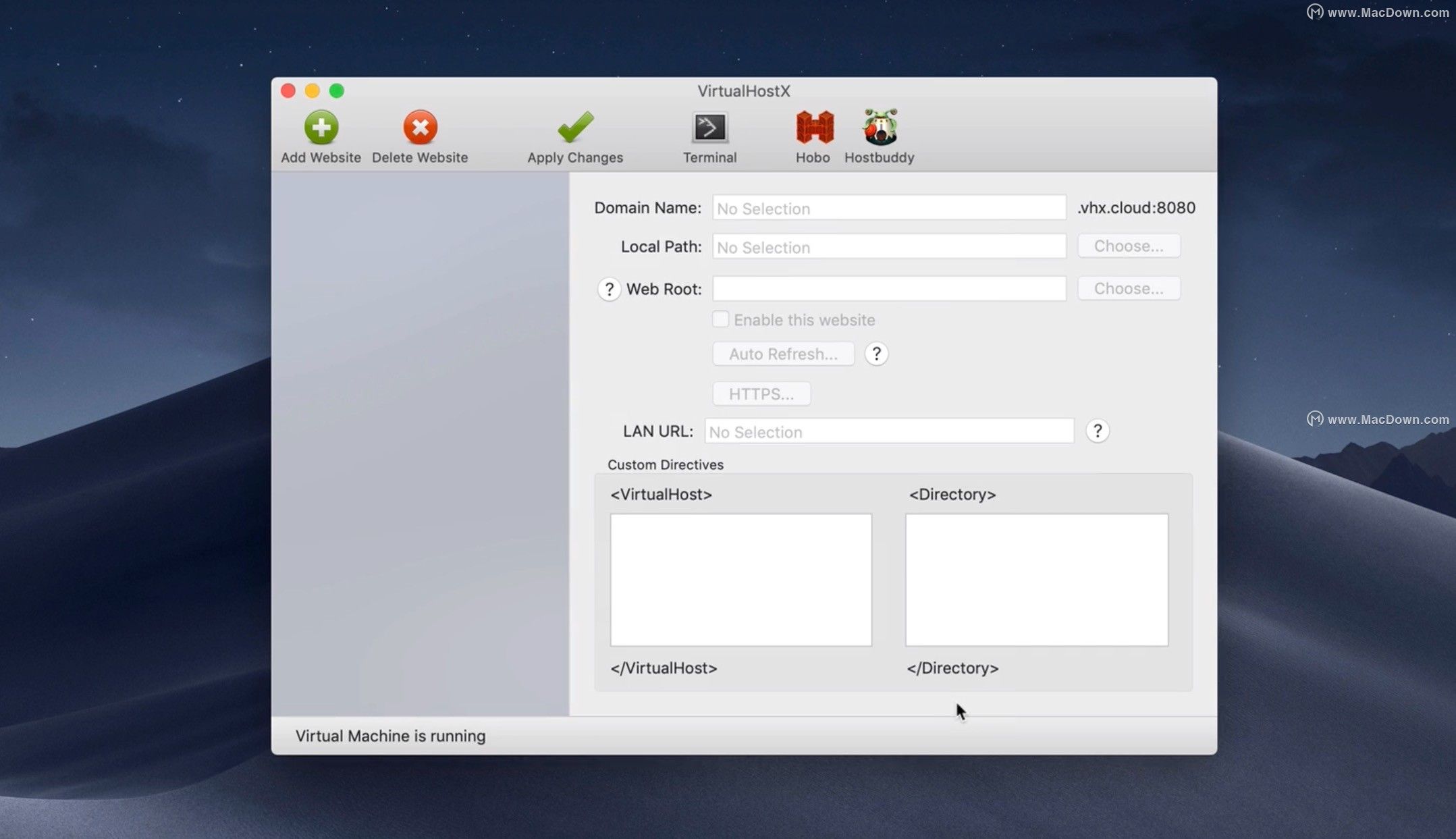The image size is (1456, 839).
Task: Open the HTTPS settings button
Action: [761, 394]
